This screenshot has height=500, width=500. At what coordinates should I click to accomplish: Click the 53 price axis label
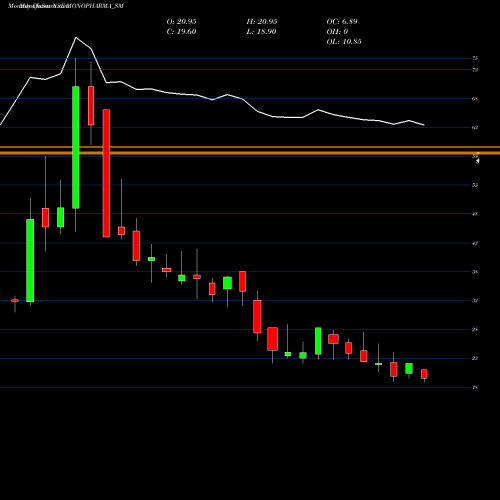475,185
